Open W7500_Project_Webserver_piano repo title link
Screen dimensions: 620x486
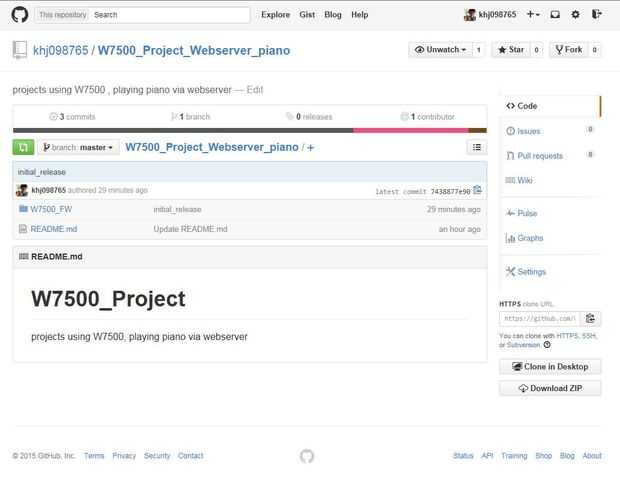pos(194,51)
